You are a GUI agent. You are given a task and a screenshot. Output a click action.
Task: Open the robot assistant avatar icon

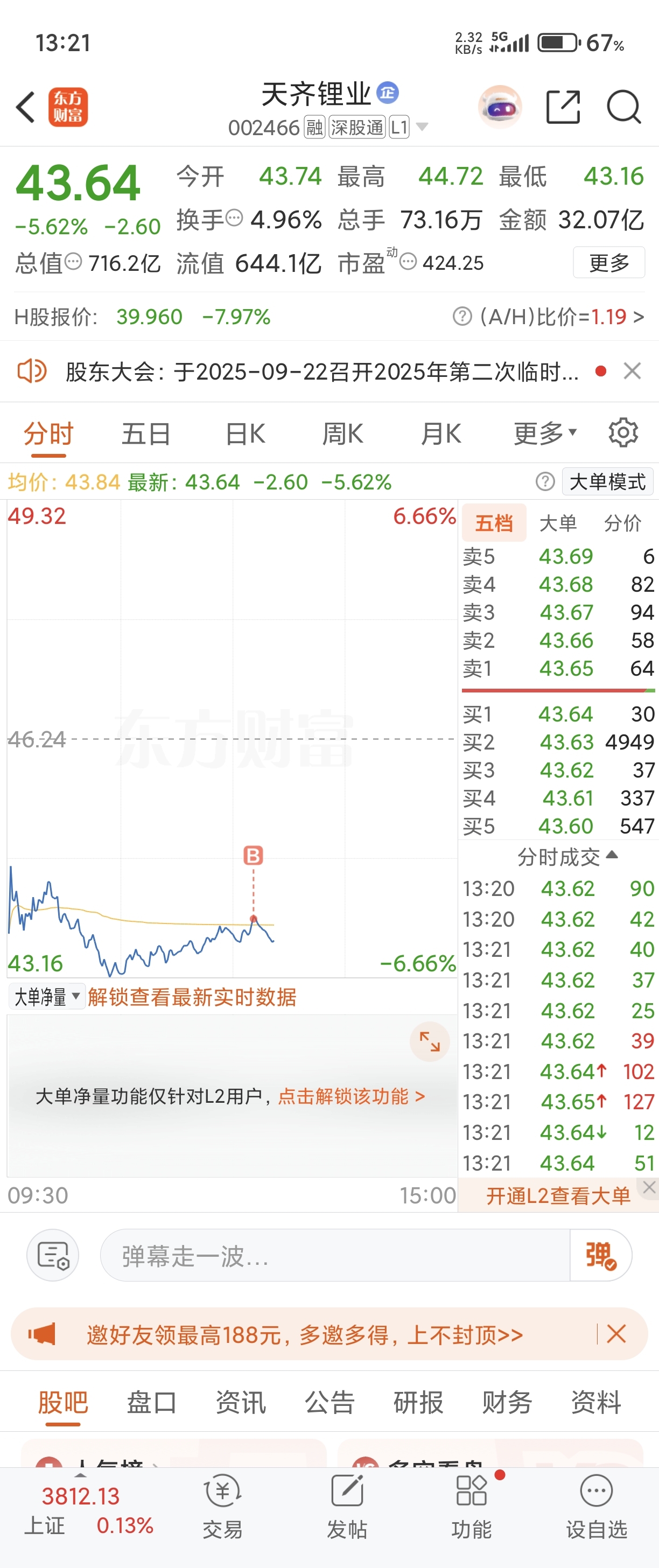500,107
